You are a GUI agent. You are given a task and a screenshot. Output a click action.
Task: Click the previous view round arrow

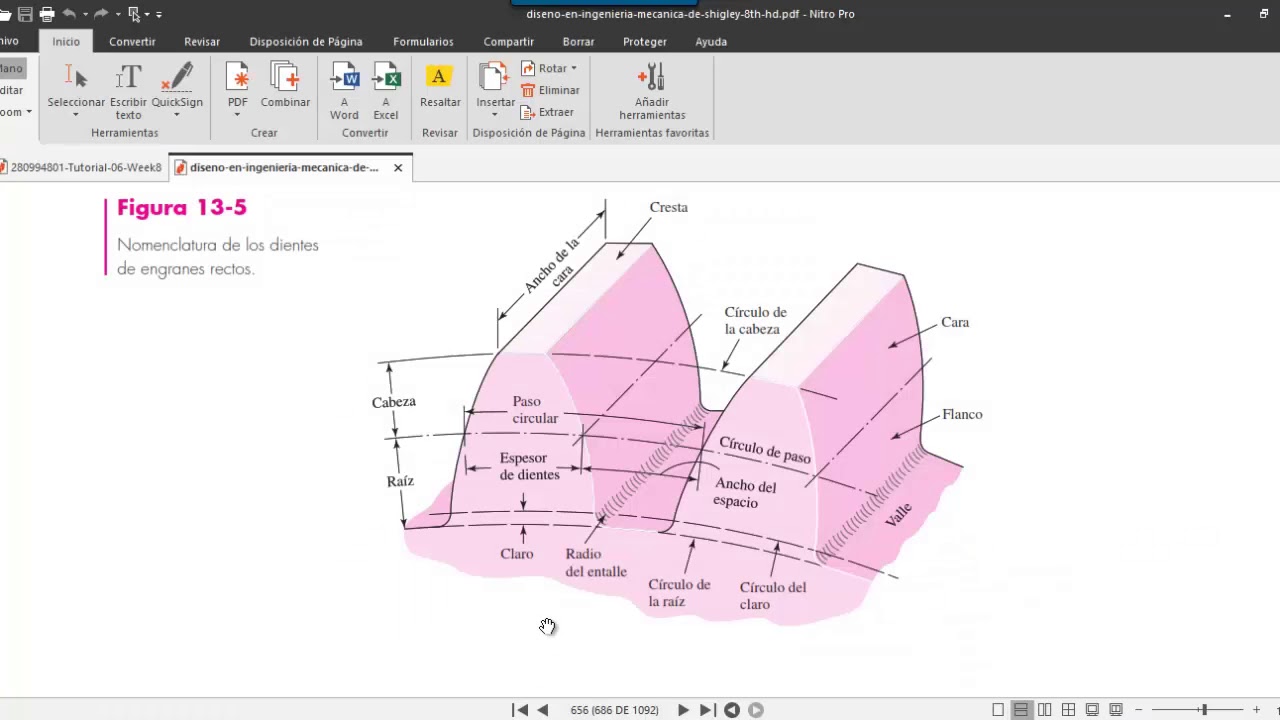[732, 710]
